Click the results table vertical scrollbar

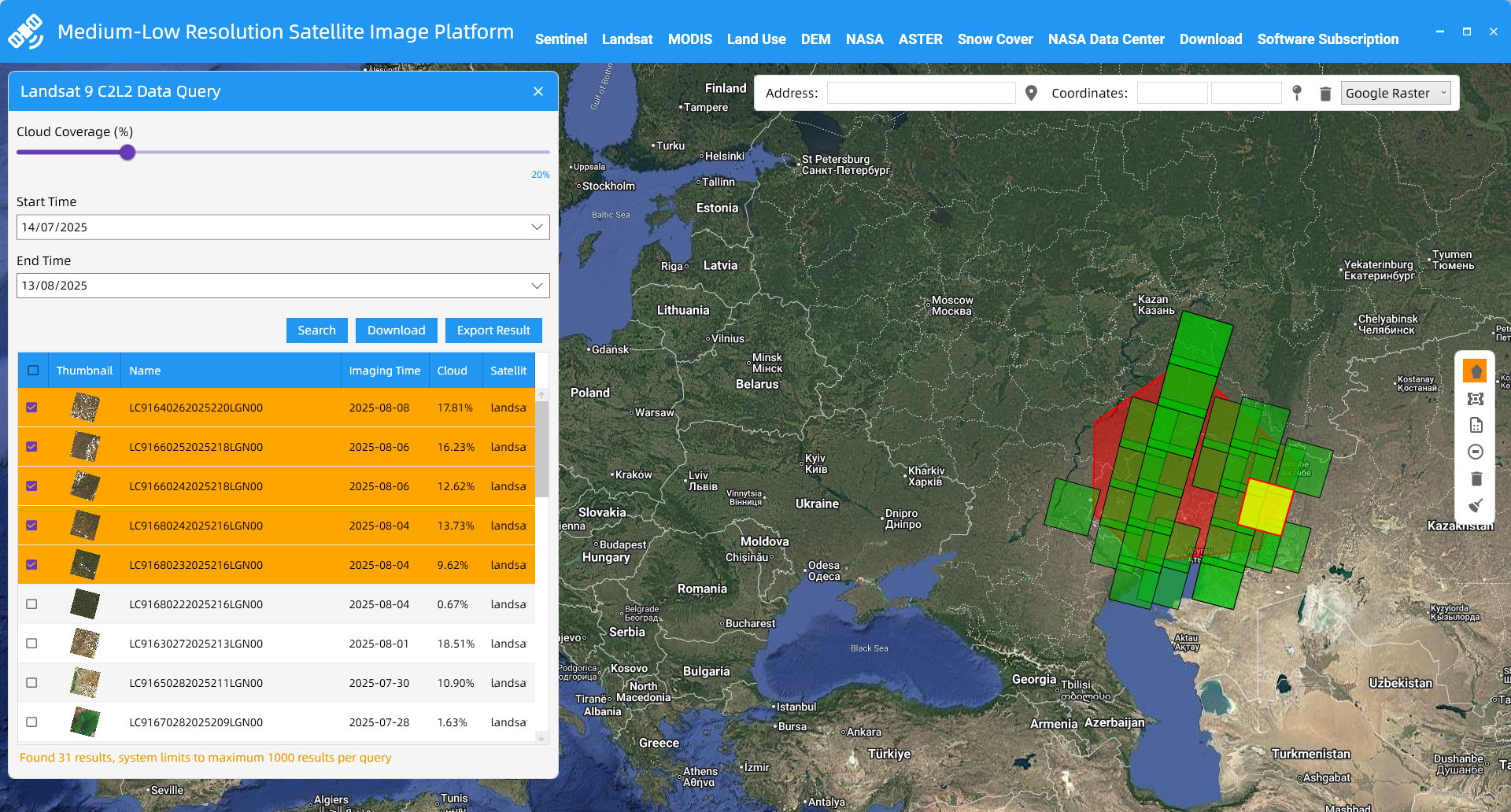(x=541, y=449)
